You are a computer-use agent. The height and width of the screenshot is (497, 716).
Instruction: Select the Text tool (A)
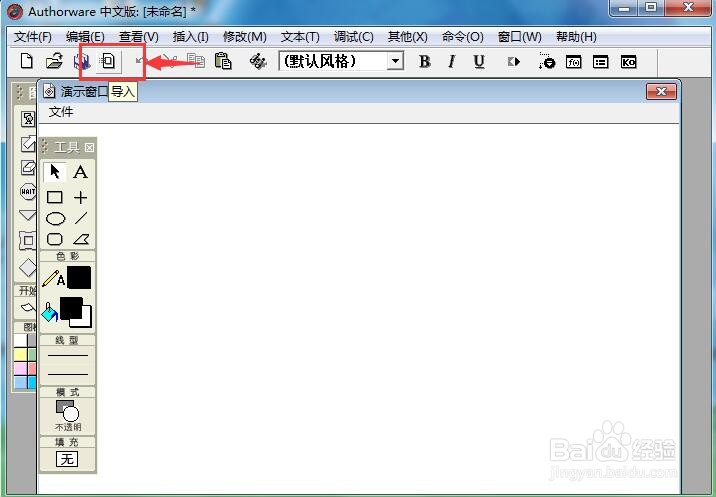tap(80, 172)
